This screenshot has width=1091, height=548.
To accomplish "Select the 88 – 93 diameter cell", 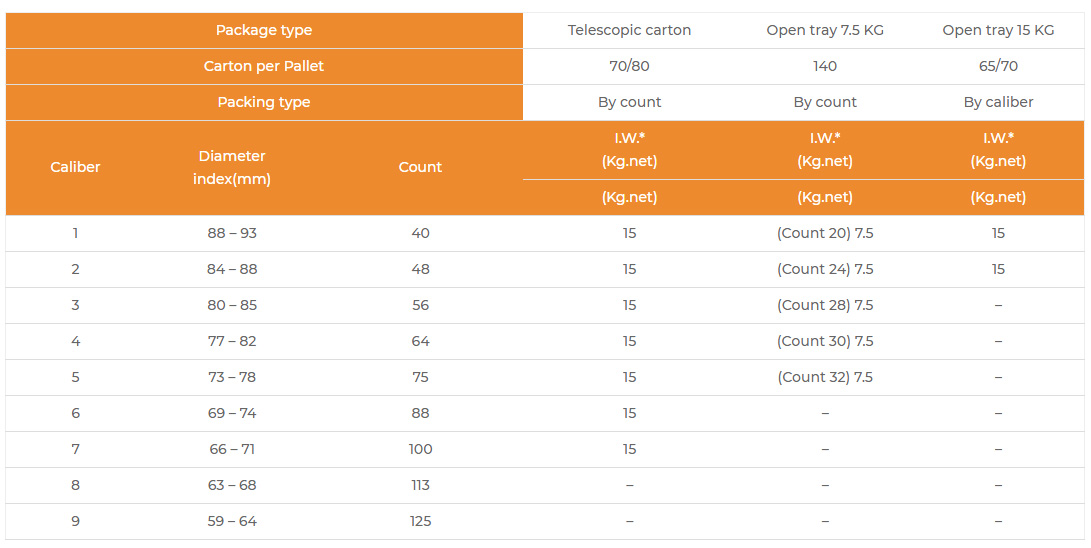I will pyautogui.click(x=232, y=233).
